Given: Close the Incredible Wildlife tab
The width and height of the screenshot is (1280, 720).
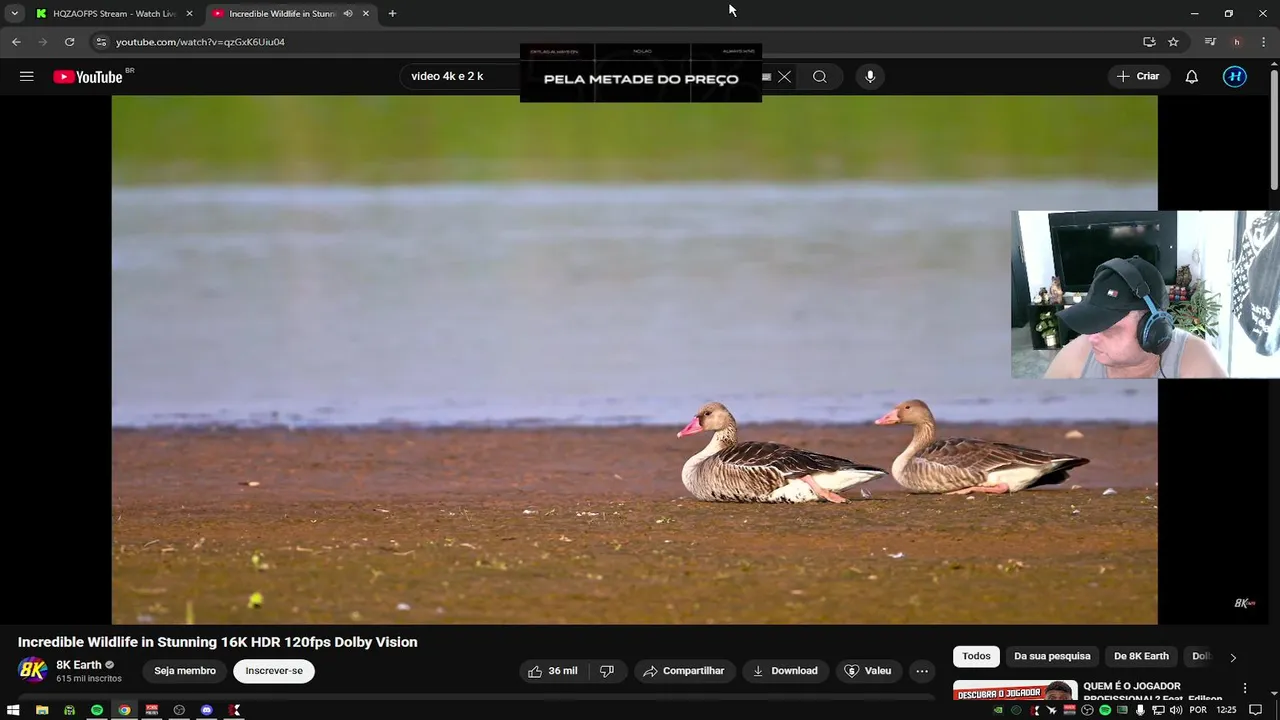Looking at the screenshot, I should [366, 14].
